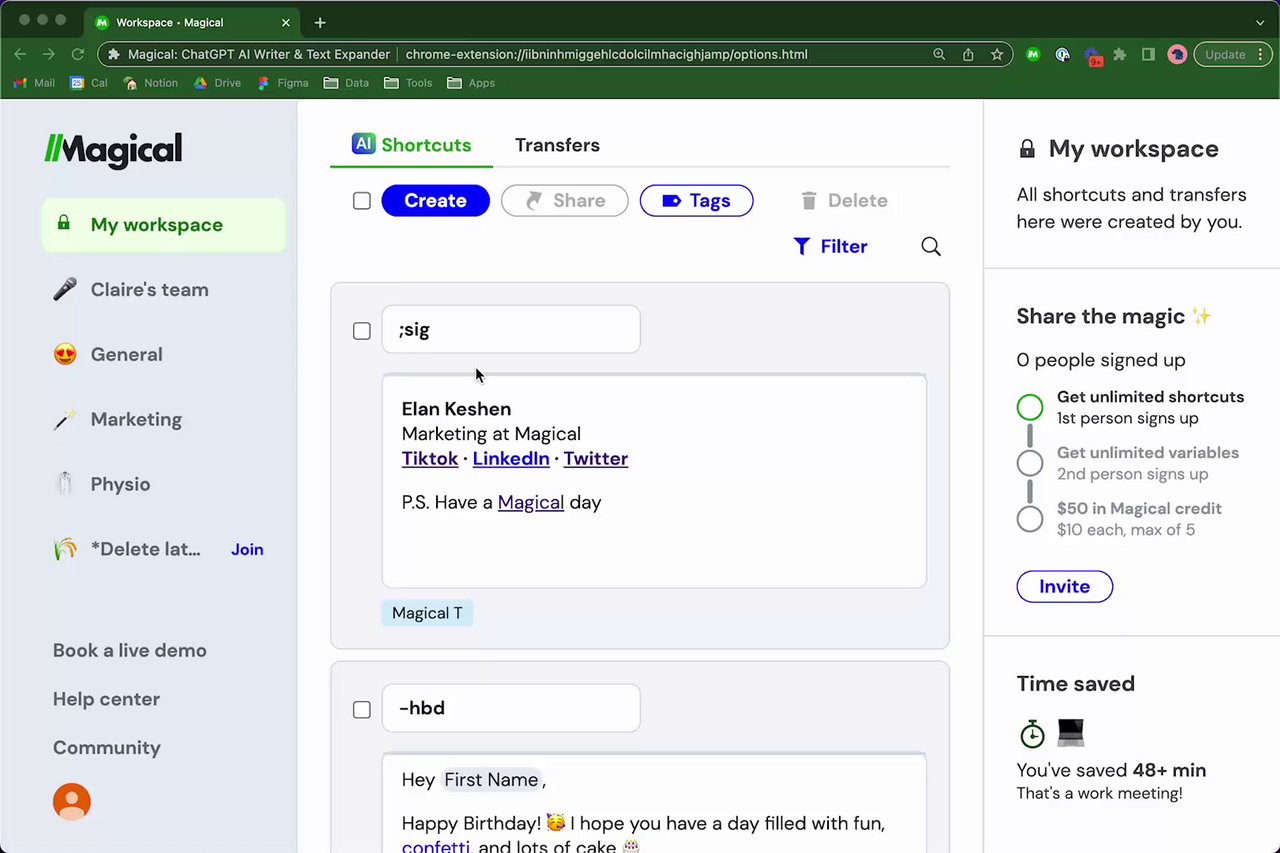This screenshot has width=1280, height=853.
Task: Click the Magical T tag chip
Action: pyautogui.click(x=427, y=613)
